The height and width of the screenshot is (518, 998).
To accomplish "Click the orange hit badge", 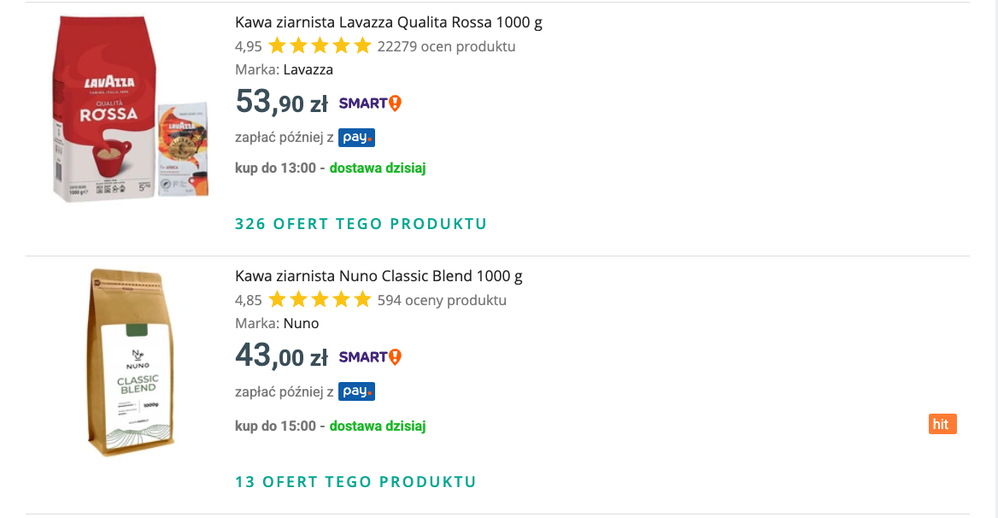I will tap(940, 424).
